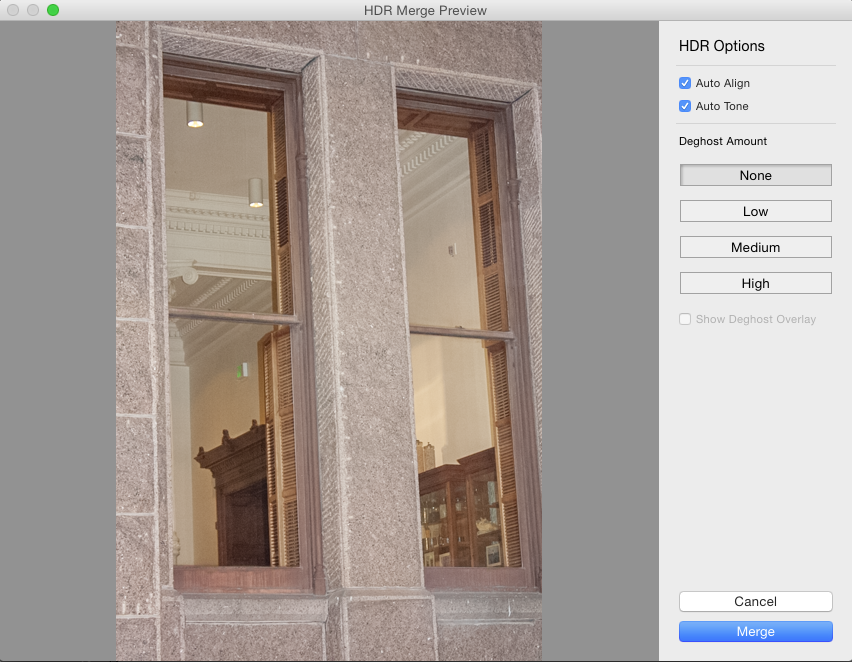Viewport: 852px width, 662px height.
Task: Cancel the HDR merge
Action: (755, 601)
